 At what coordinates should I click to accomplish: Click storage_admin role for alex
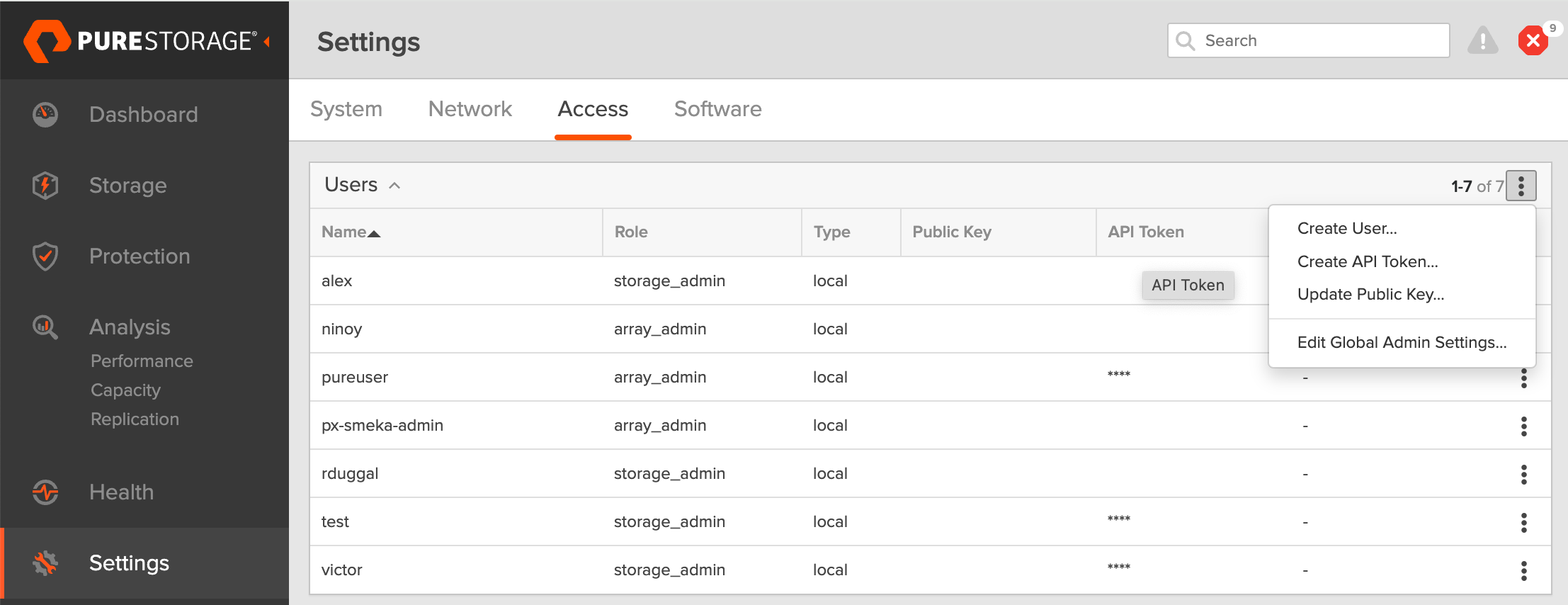click(669, 281)
